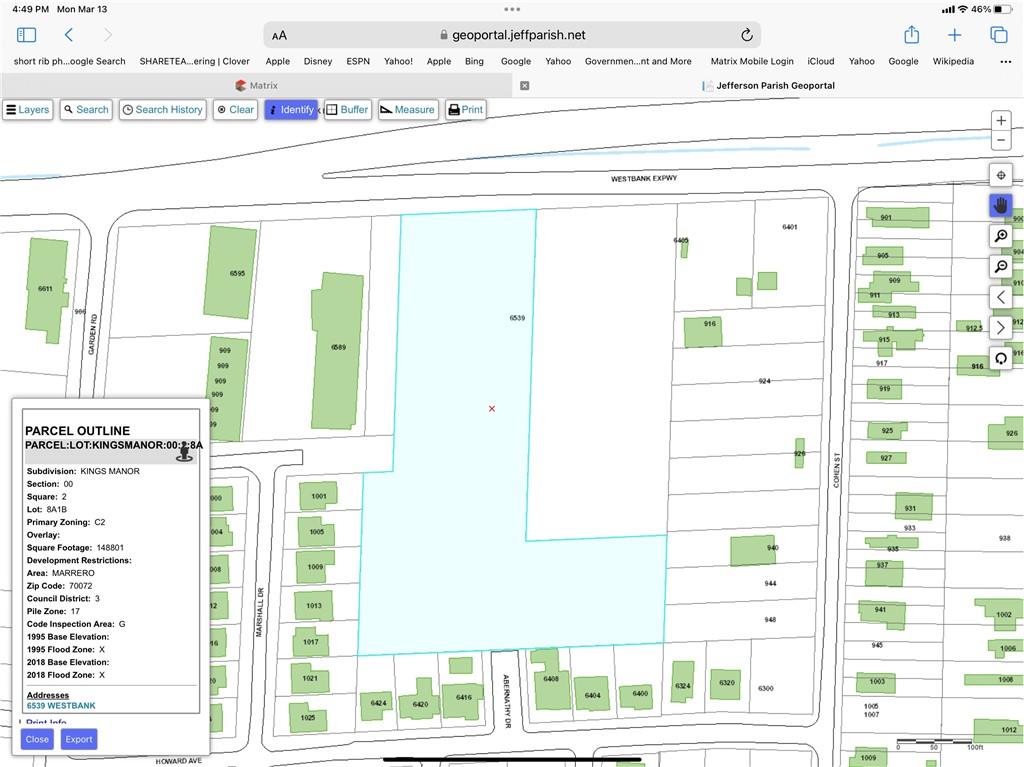Activate the pan hand tool
This screenshot has height=767, width=1024.
(x=1000, y=205)
